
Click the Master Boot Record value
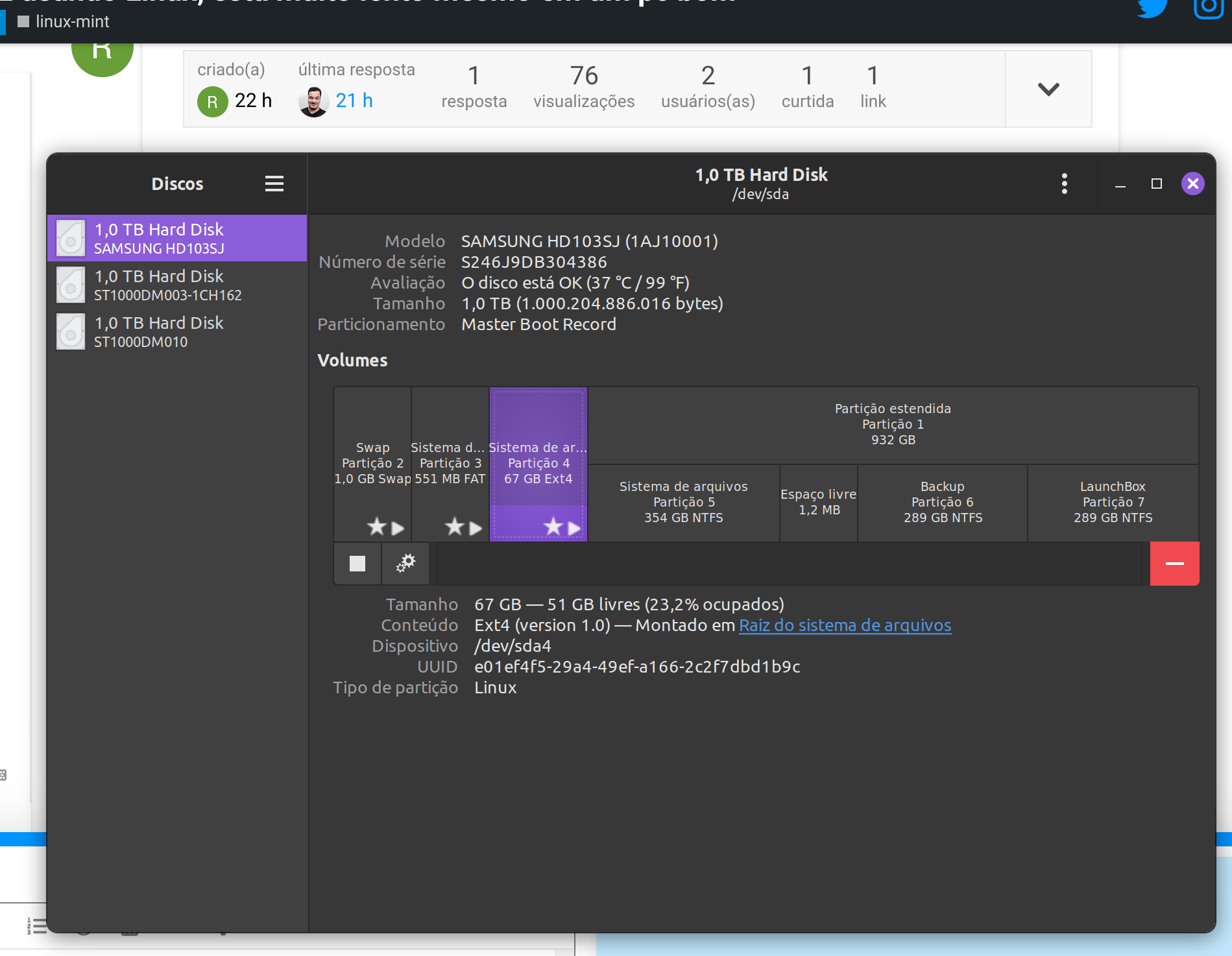(538, 324)
